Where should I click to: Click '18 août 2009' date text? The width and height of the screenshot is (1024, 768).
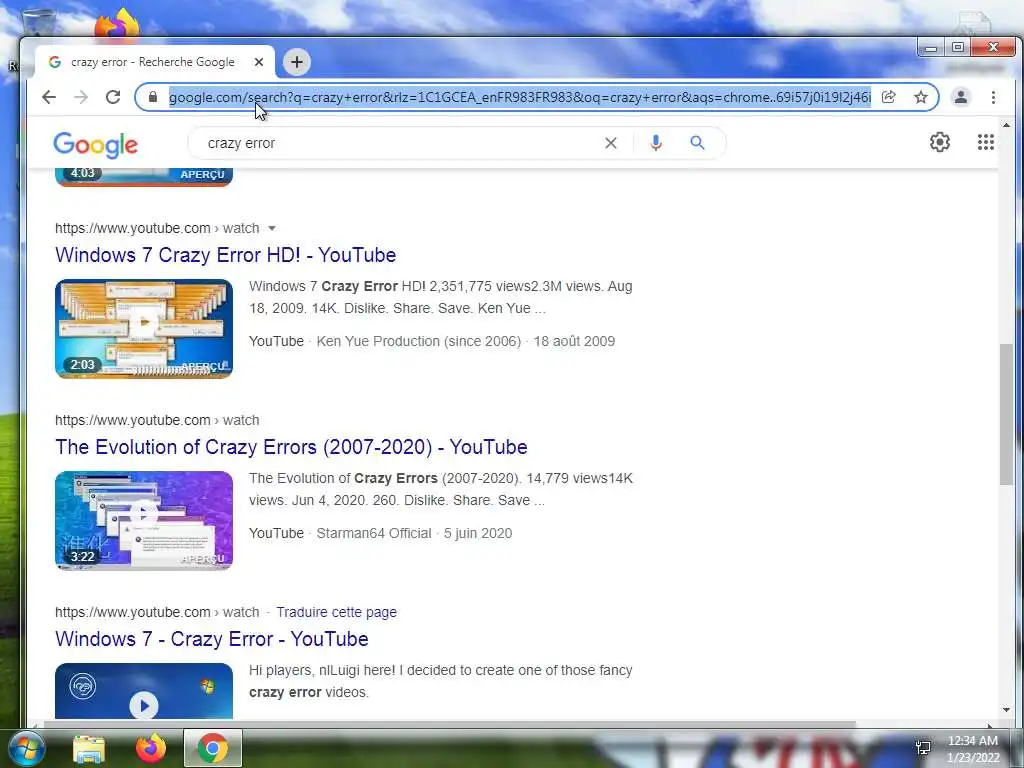click(574, 341)
